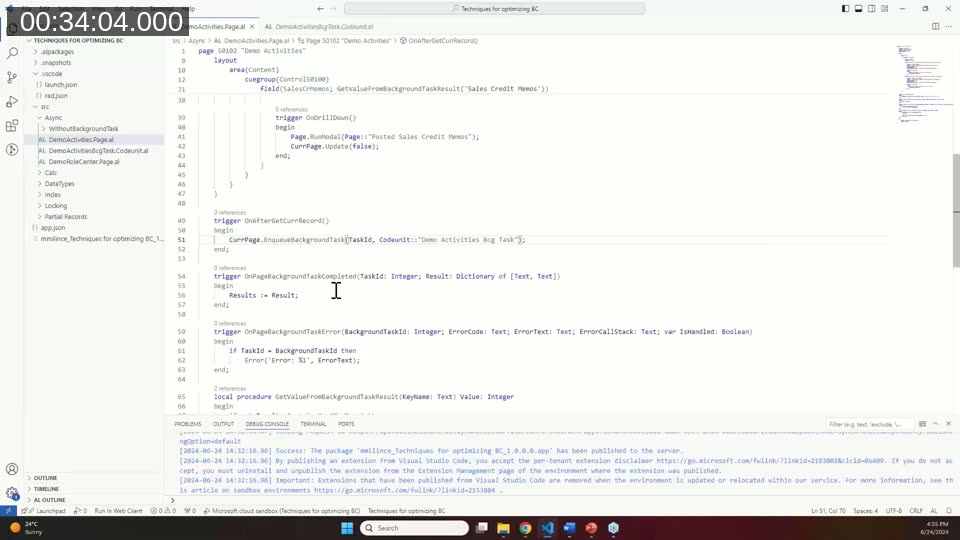Expand the Index folder

click(53, 195)
